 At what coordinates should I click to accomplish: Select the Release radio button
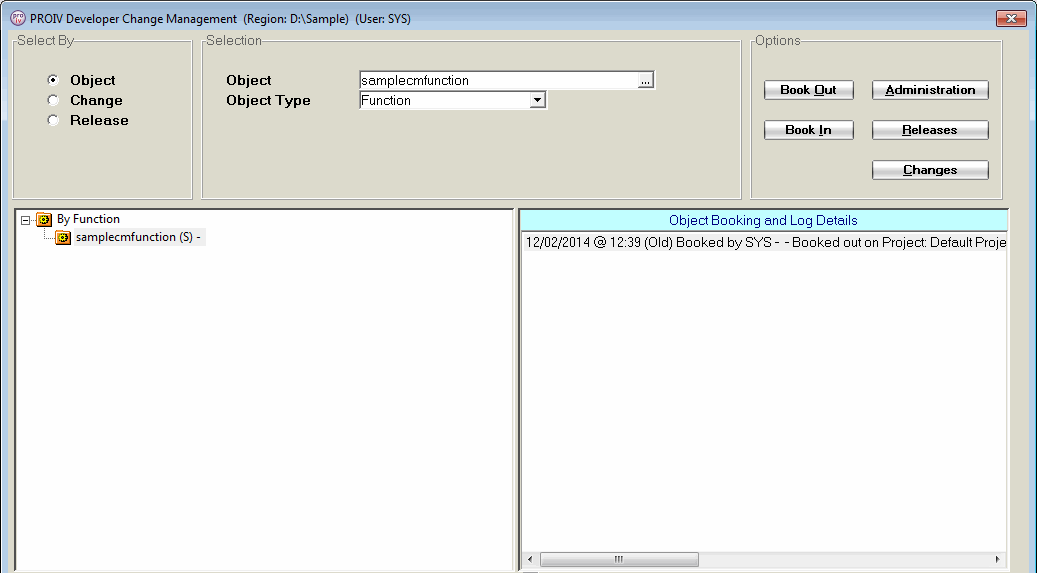(53, 120)
